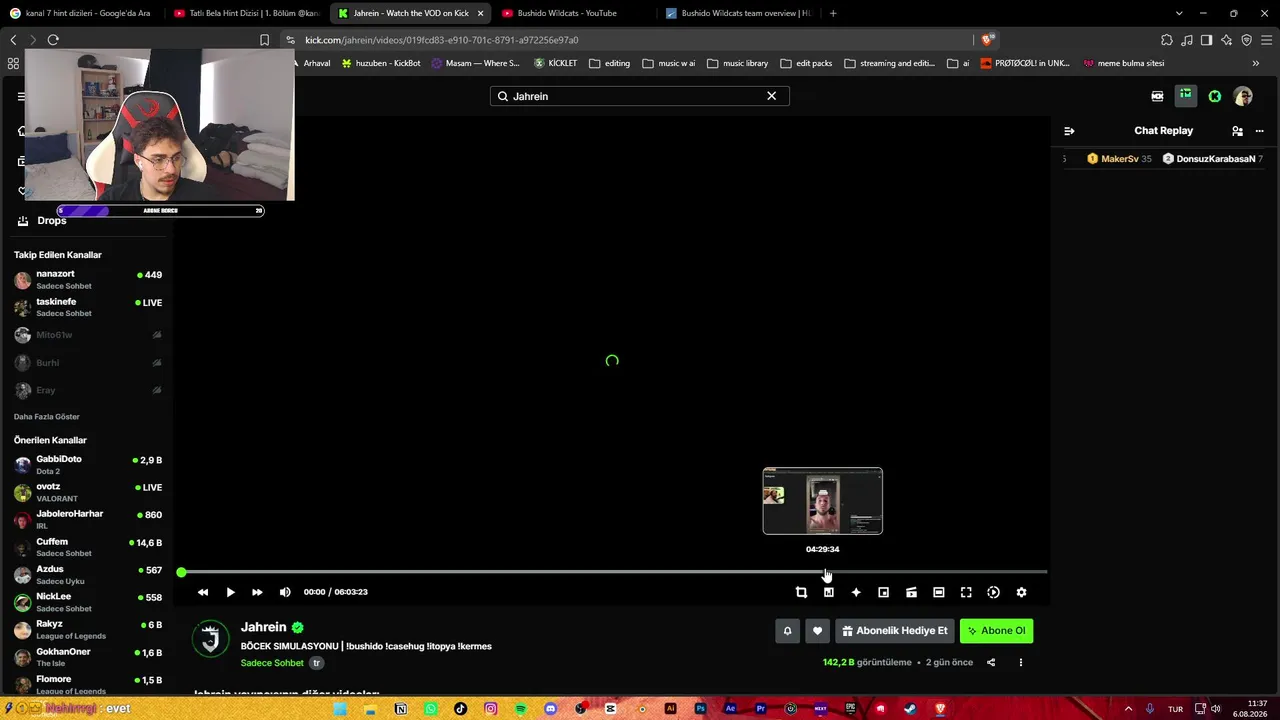Click the browser address bar URL
This screenshot has height=720, width=1280.
pyautogui.click(x=441, y=40)
